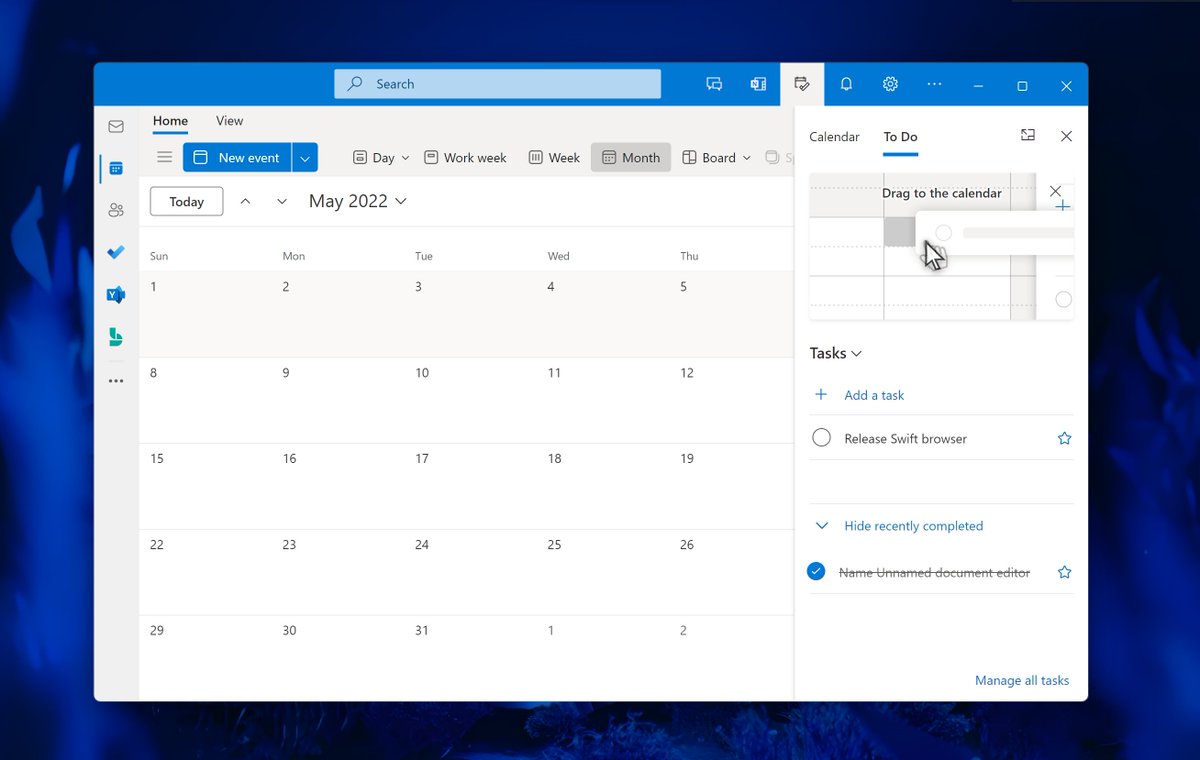This screenshot has height=760, width=1200.
Task: Go to previous month arrow
Action: click(x=245, y=201)
